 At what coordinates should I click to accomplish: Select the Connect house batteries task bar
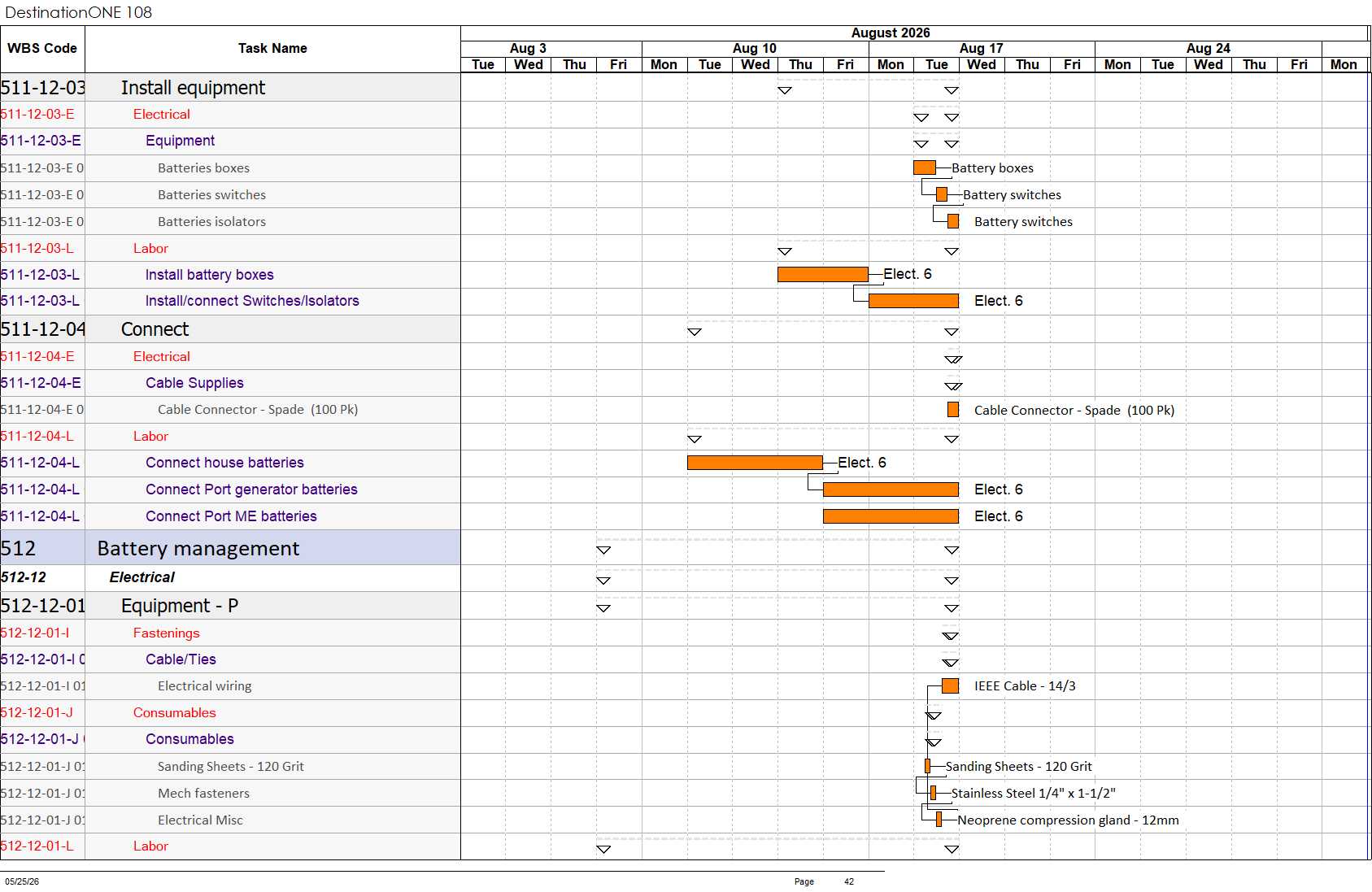pos(755,463)
